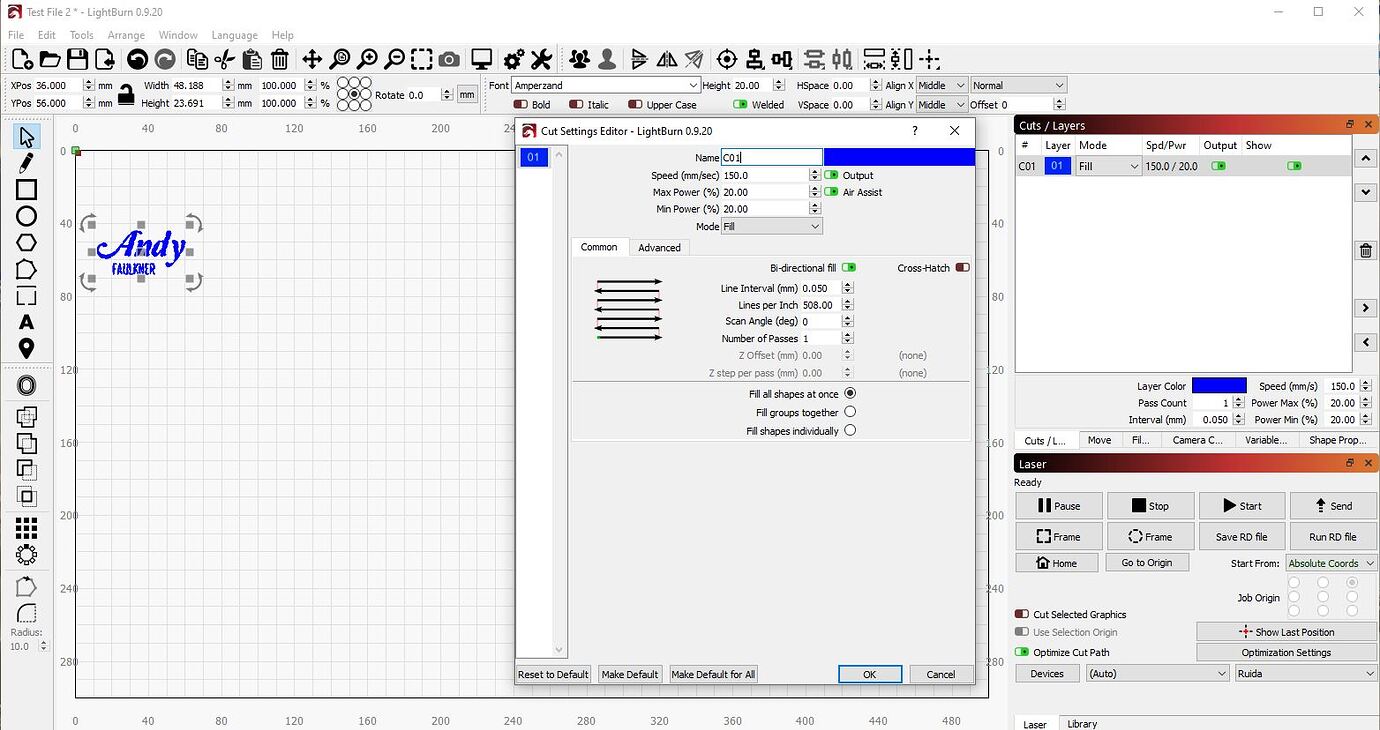Open device settings wrench icon
This screenshot has width=1380, height=730.
541,59
